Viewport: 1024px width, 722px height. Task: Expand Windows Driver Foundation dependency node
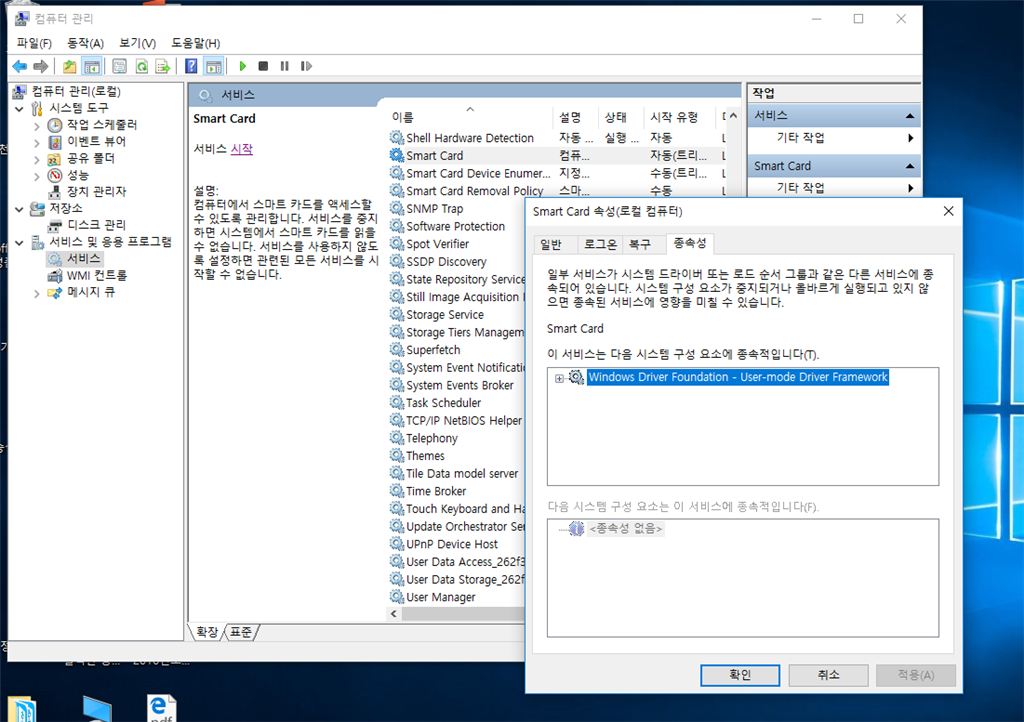click(x=559, y=378)
